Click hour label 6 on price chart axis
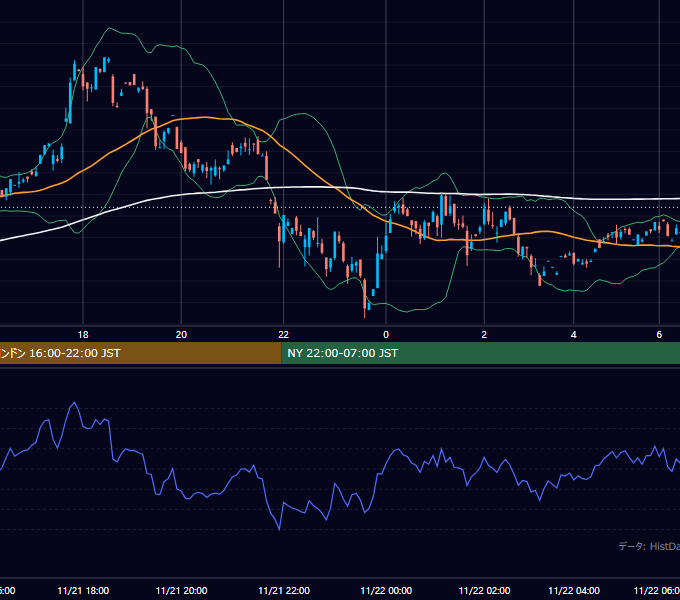 (x=659, y=335)
